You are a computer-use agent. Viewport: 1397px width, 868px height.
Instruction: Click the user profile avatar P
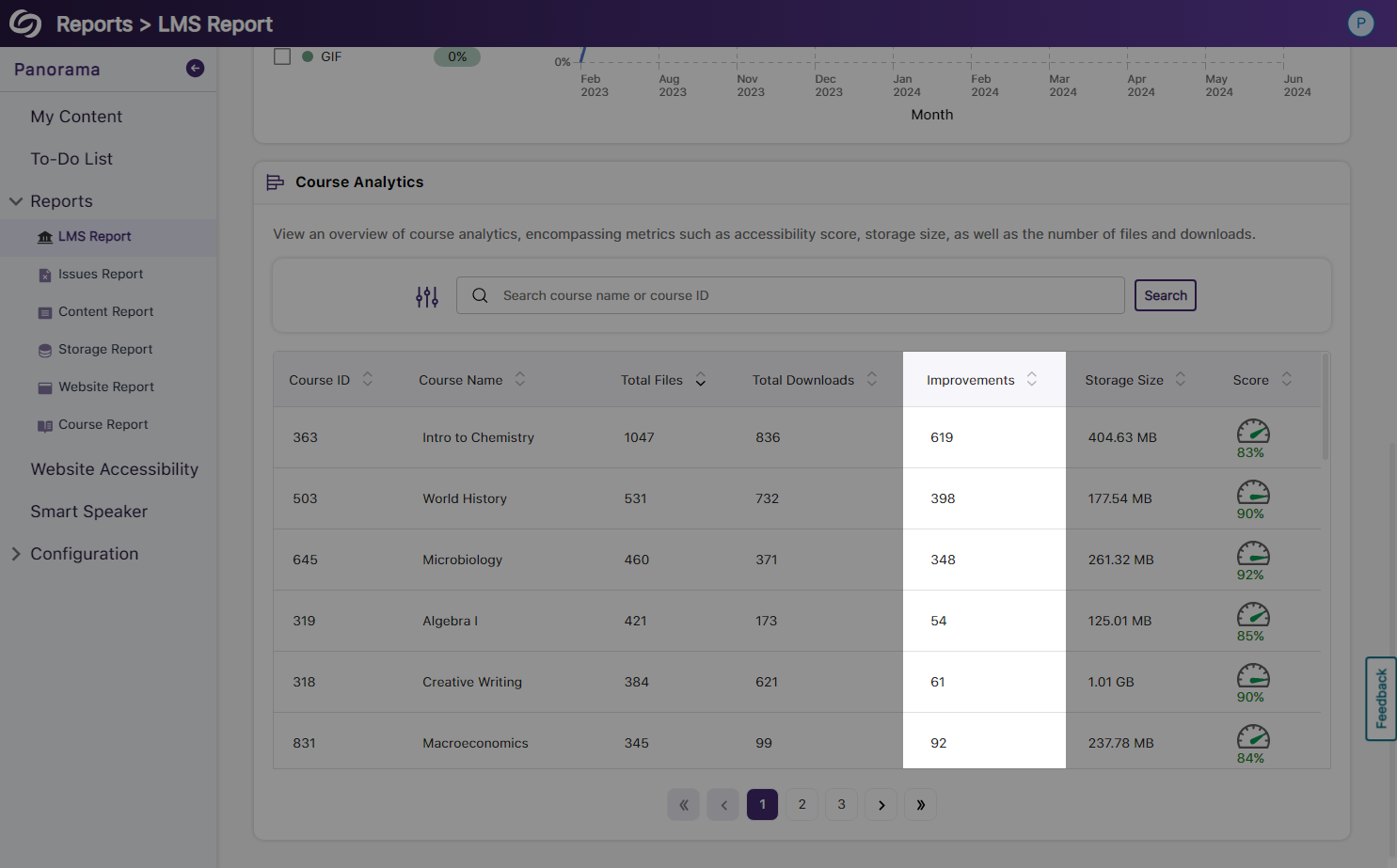[x=1360, y=24]
